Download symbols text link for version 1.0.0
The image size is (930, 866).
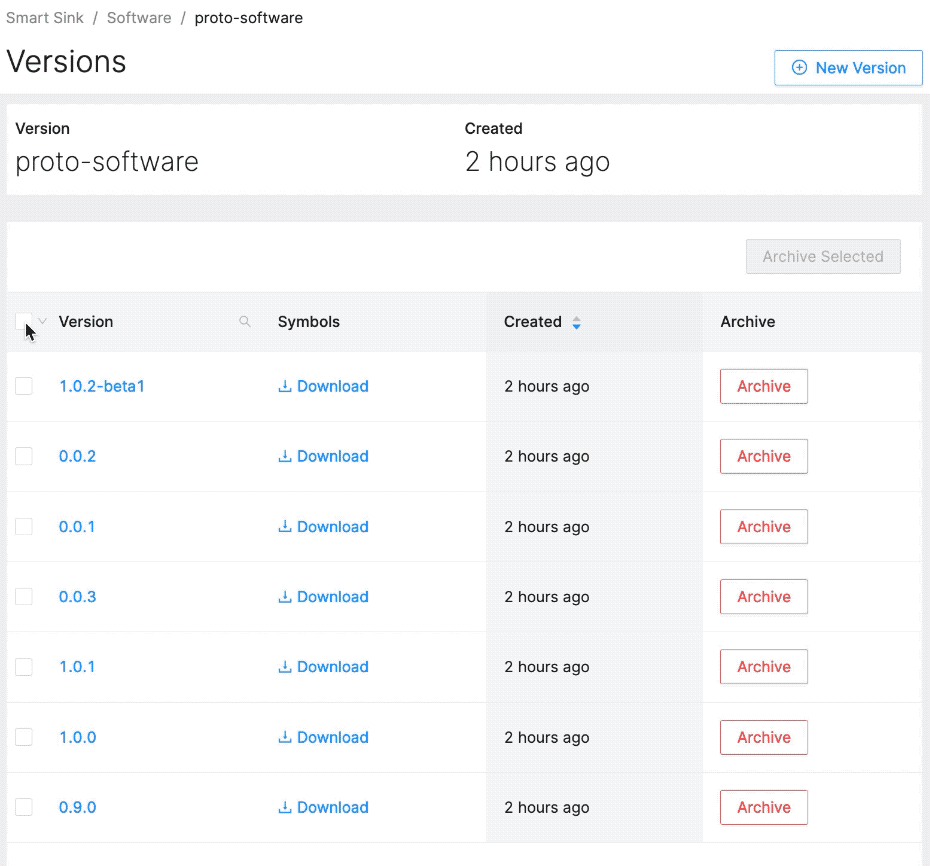coord(332,737)
